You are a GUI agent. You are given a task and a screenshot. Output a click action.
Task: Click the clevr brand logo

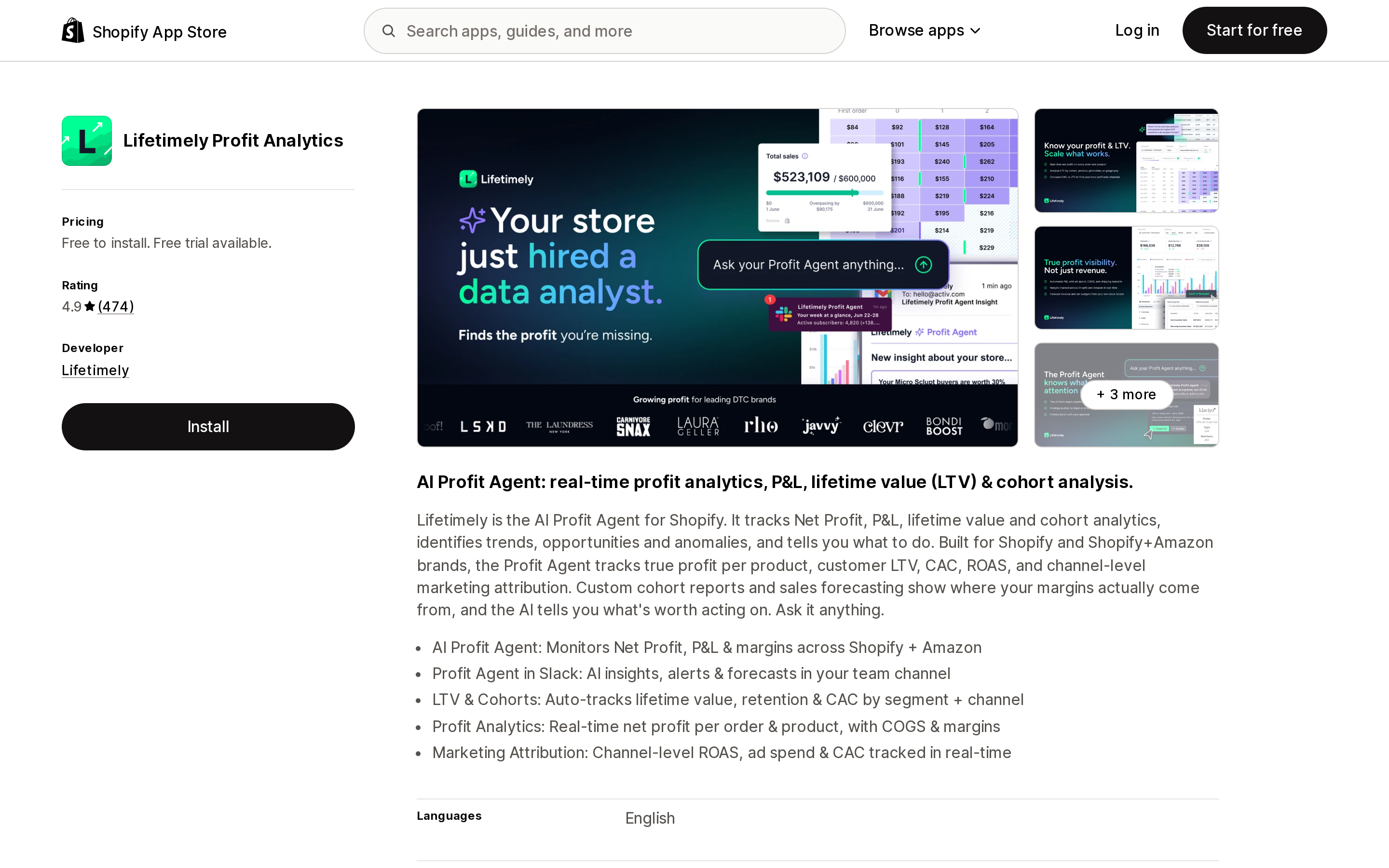click(x=883, y=426)
